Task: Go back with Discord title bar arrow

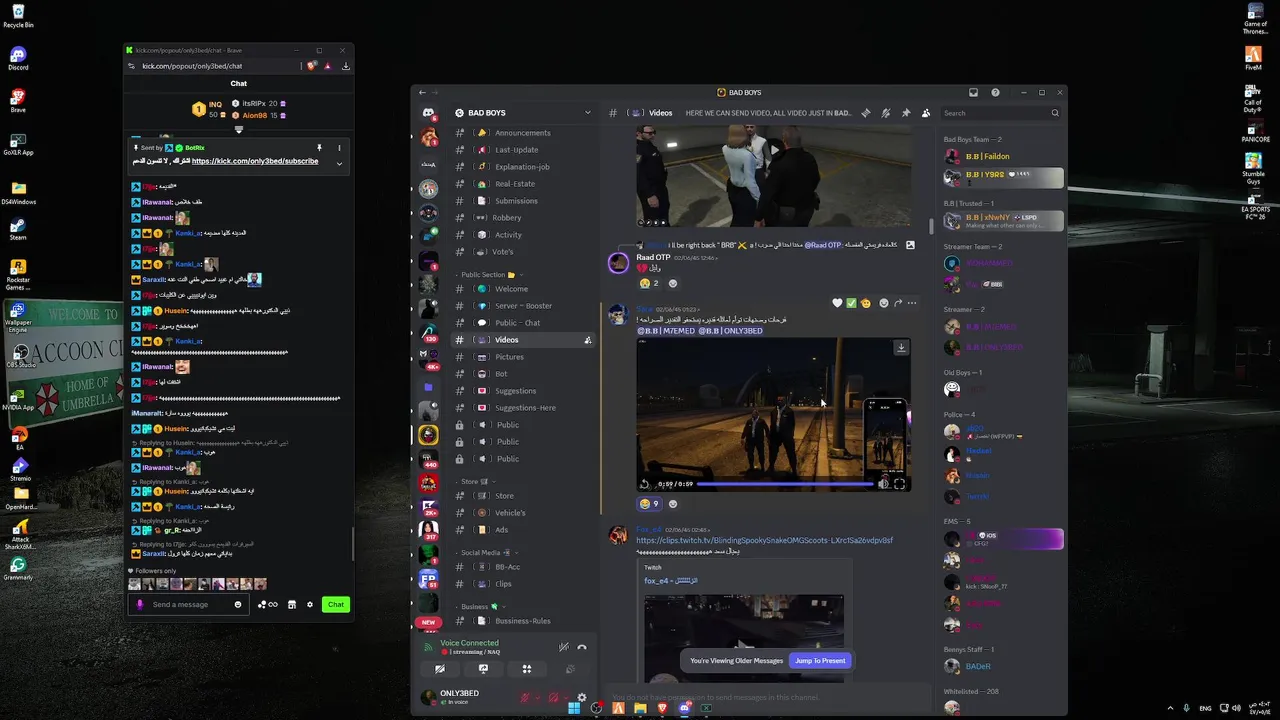Action: tap(422, 92)
